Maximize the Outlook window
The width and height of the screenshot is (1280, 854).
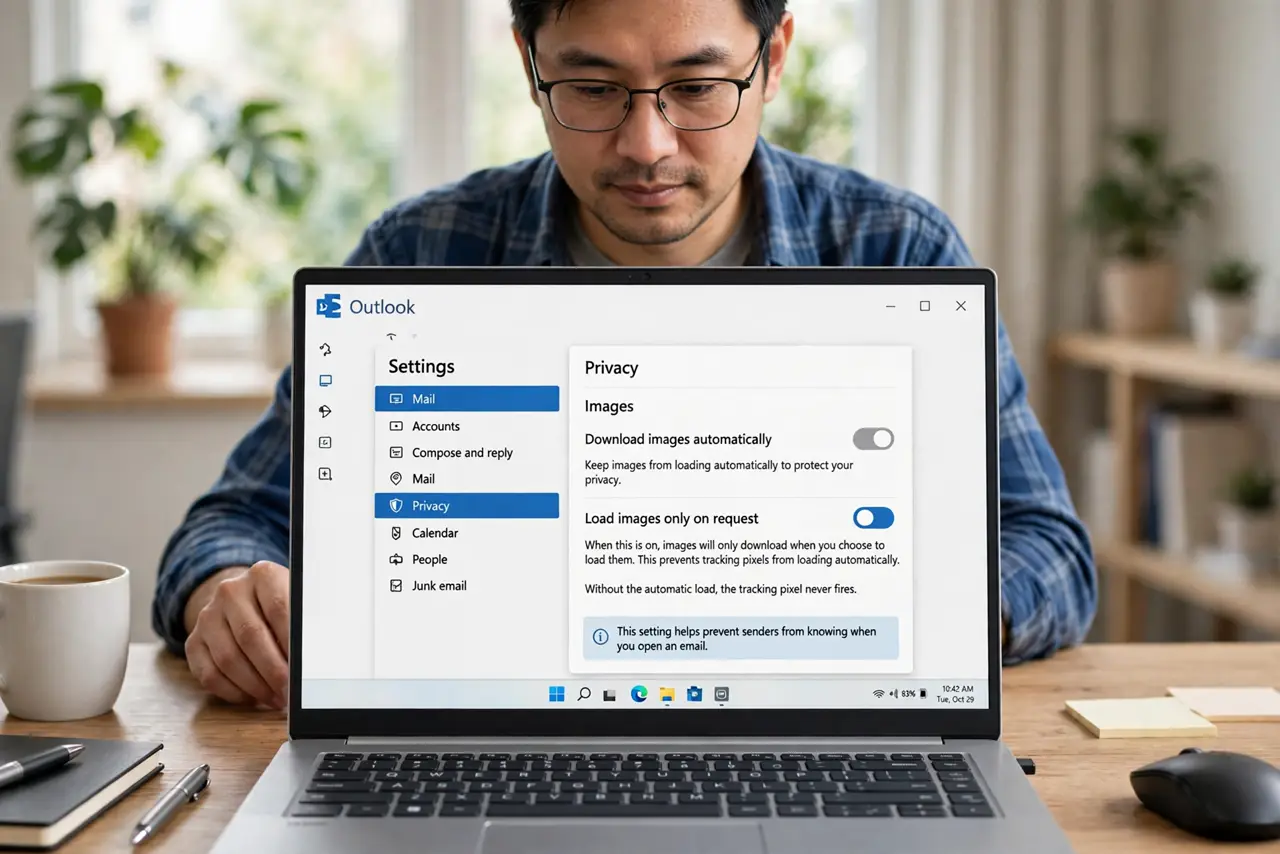(x=925, y=306)
